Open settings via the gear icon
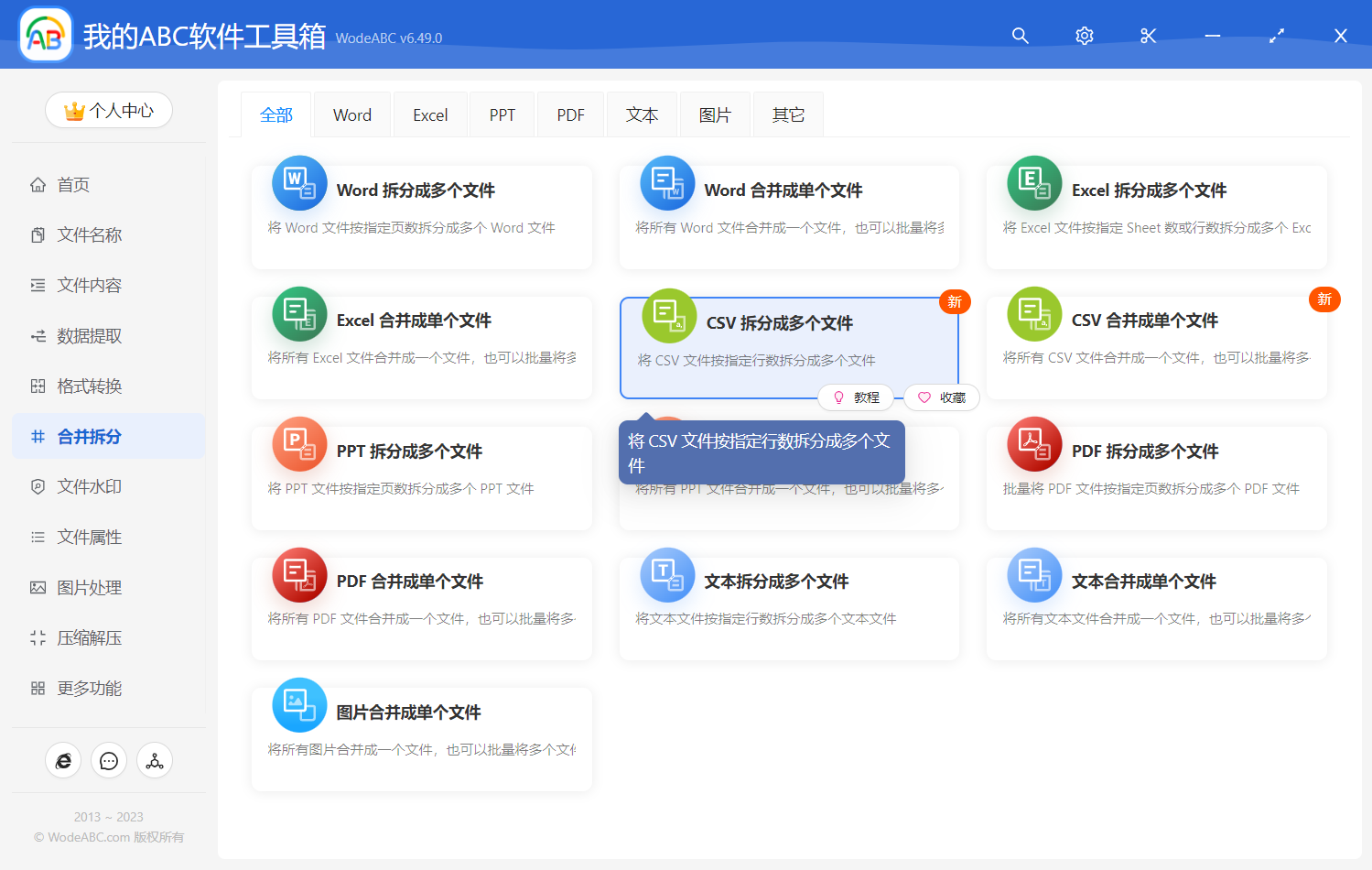This screenshot has width=1372, height=870. coord(1084,35)
